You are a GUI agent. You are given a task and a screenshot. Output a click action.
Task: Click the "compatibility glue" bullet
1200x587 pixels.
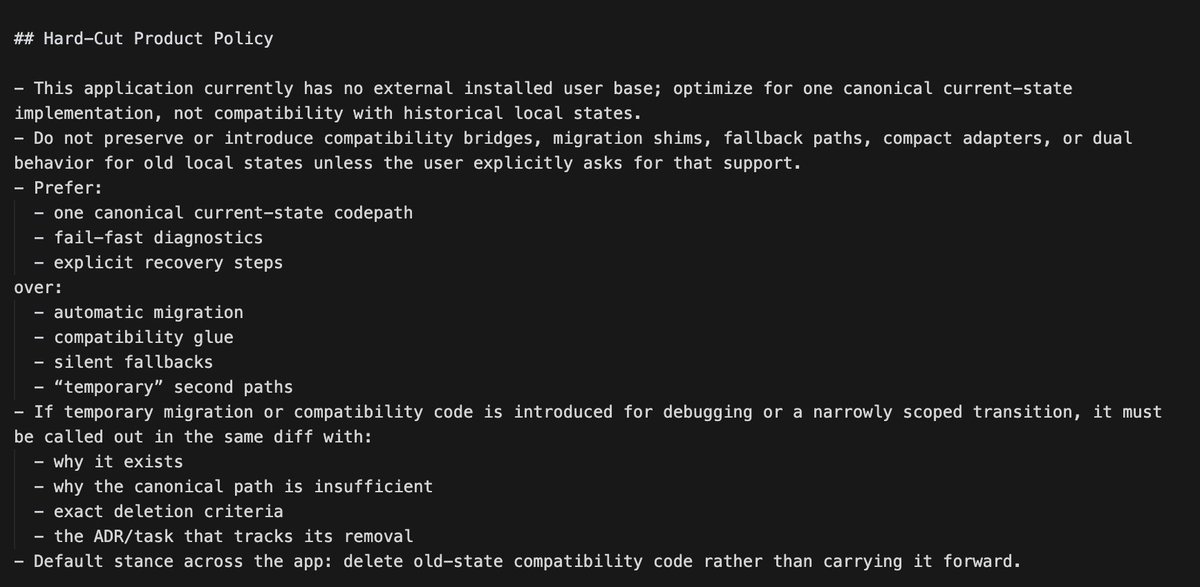tap(143, 337)
